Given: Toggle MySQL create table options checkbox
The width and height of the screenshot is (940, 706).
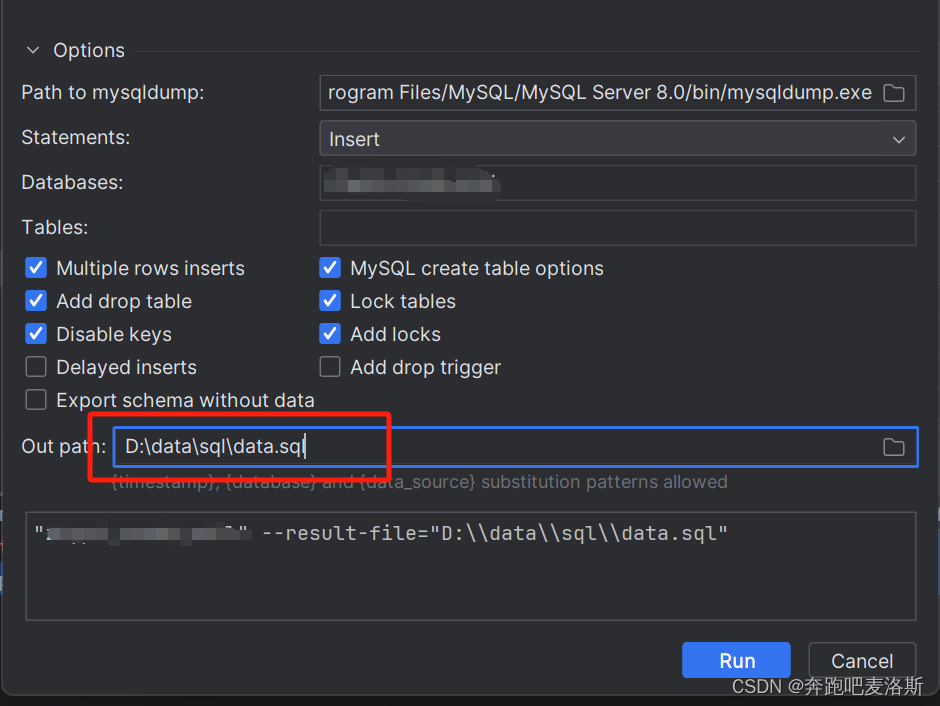Looking at the screenshot, I should 330,267.
